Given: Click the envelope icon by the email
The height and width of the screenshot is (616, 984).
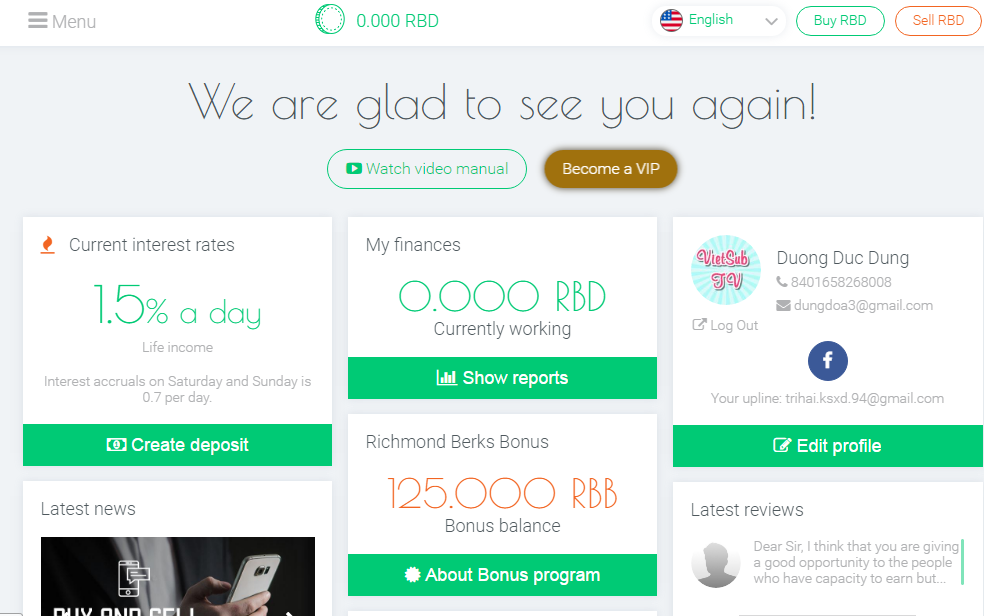Looking at the screenshot, I should click(x=783, y=305).
